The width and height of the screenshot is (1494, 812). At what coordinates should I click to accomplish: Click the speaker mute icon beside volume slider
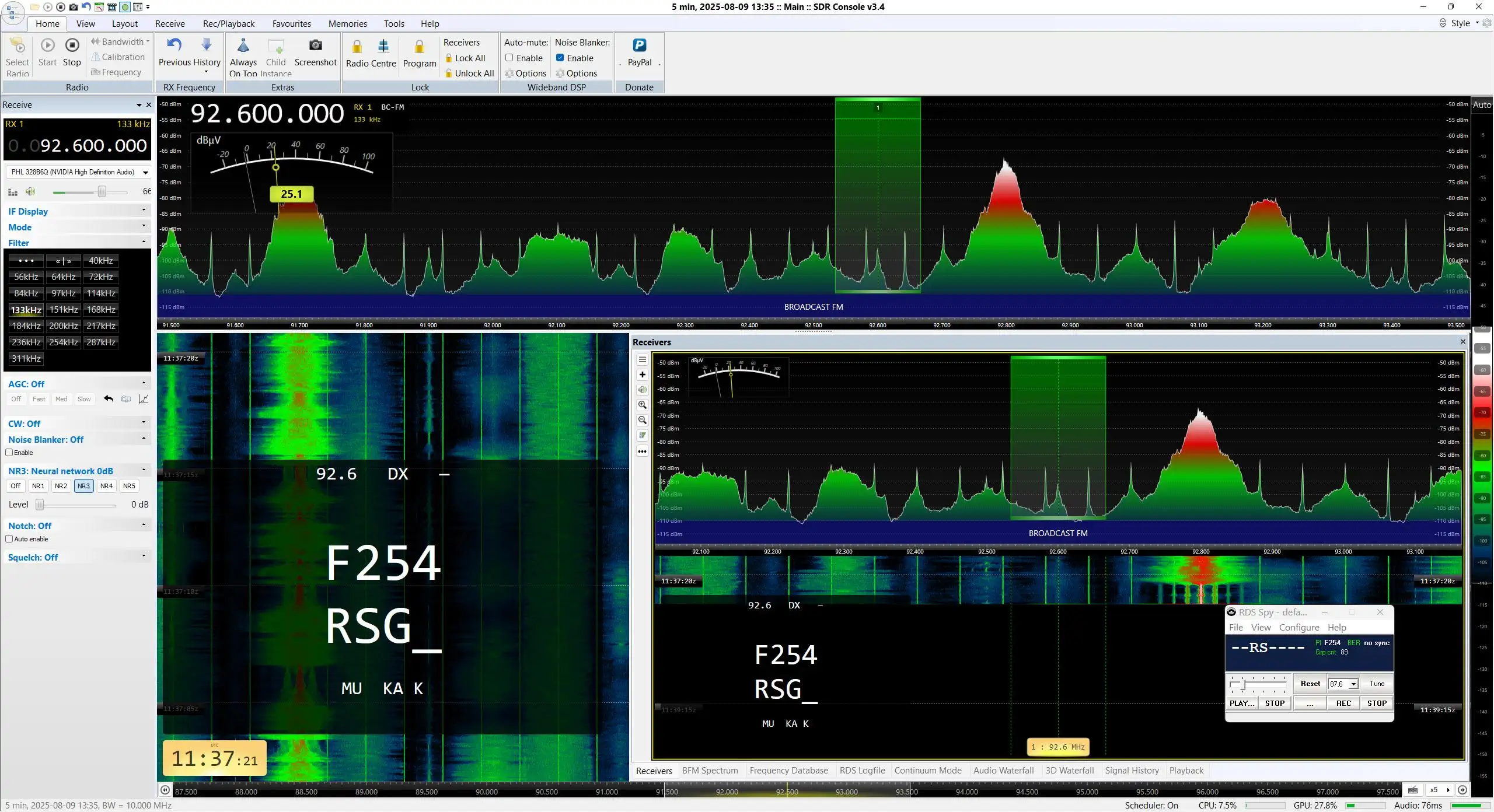click(30, 192)
